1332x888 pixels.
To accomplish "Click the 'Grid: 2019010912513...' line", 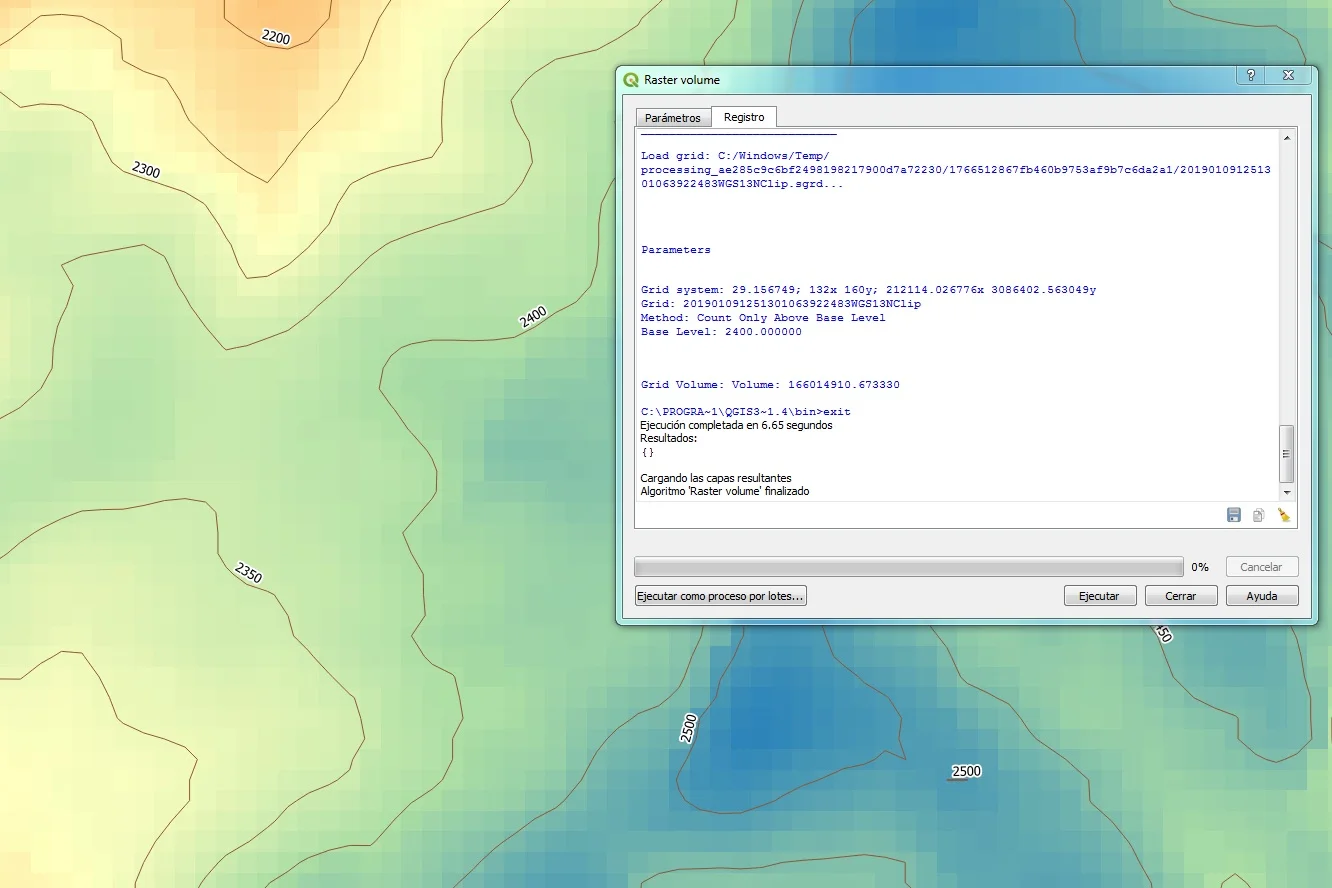I will 781,304.
